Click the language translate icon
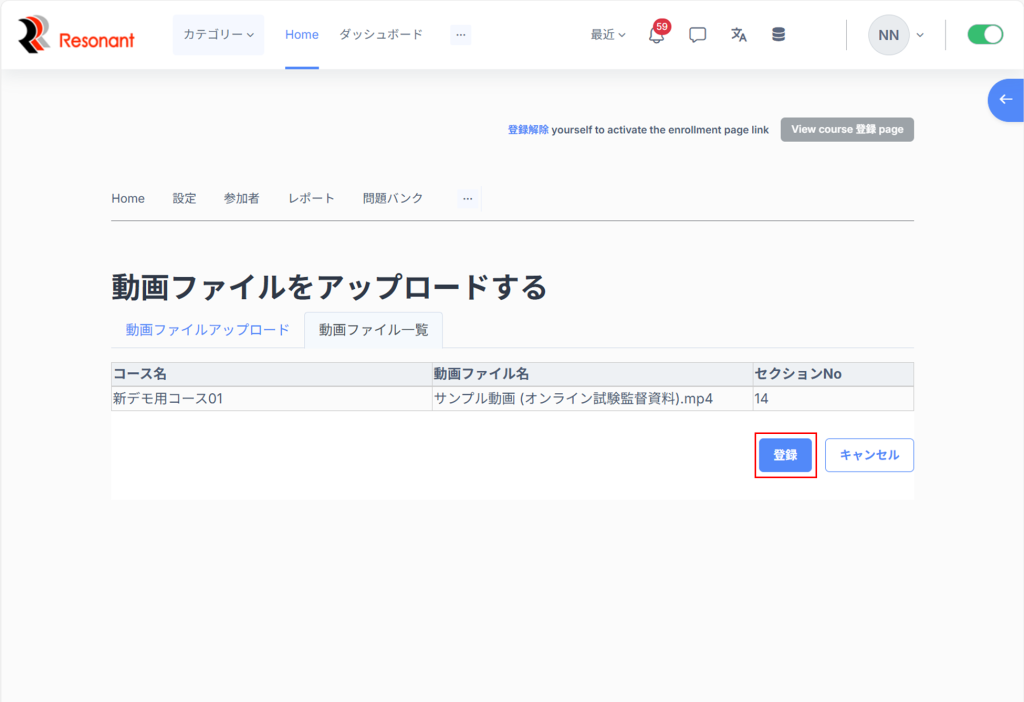The width and height of the screenshot is (1024, 702). click(x=739, y=35)
